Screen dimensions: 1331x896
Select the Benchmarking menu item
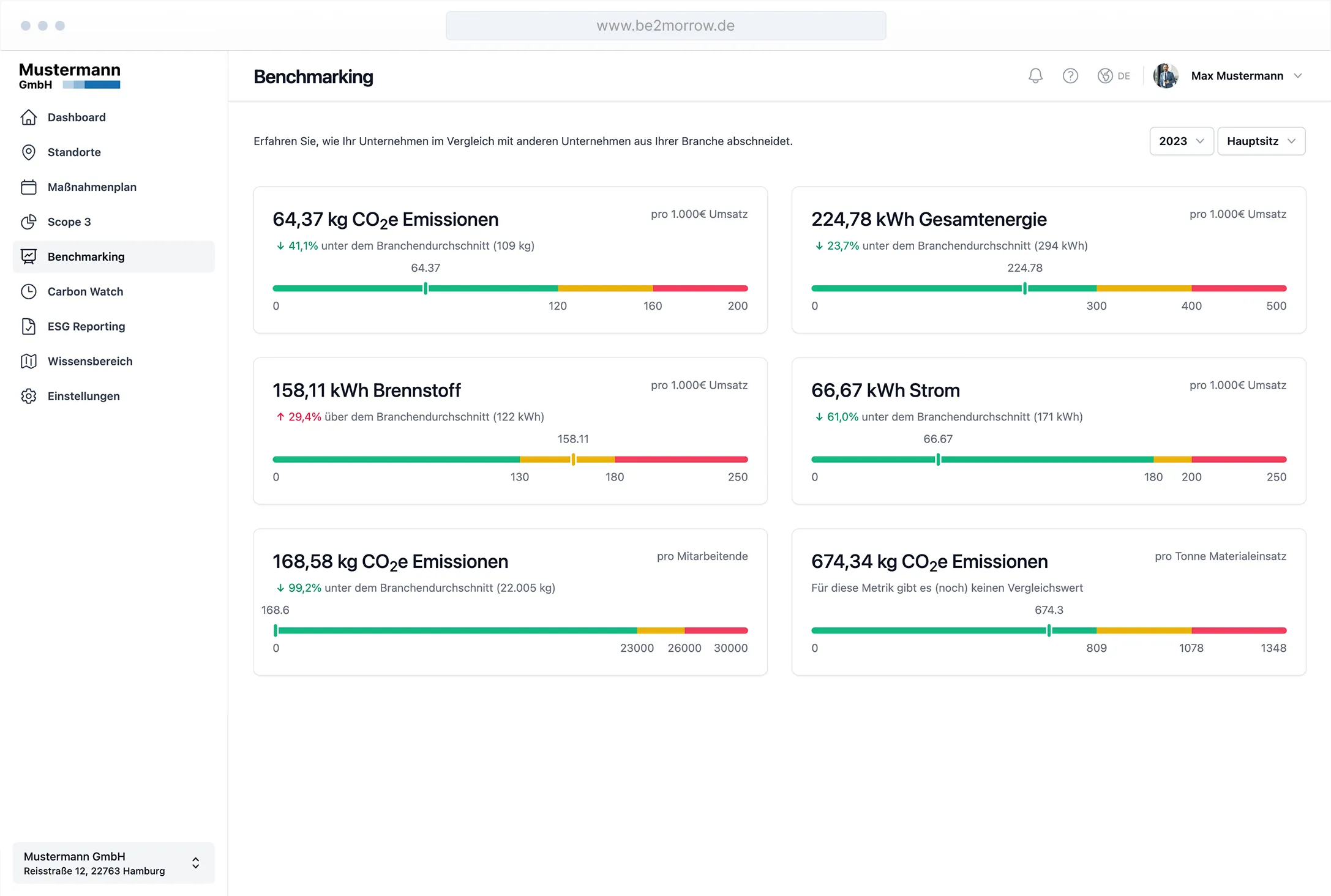point(86,256)
